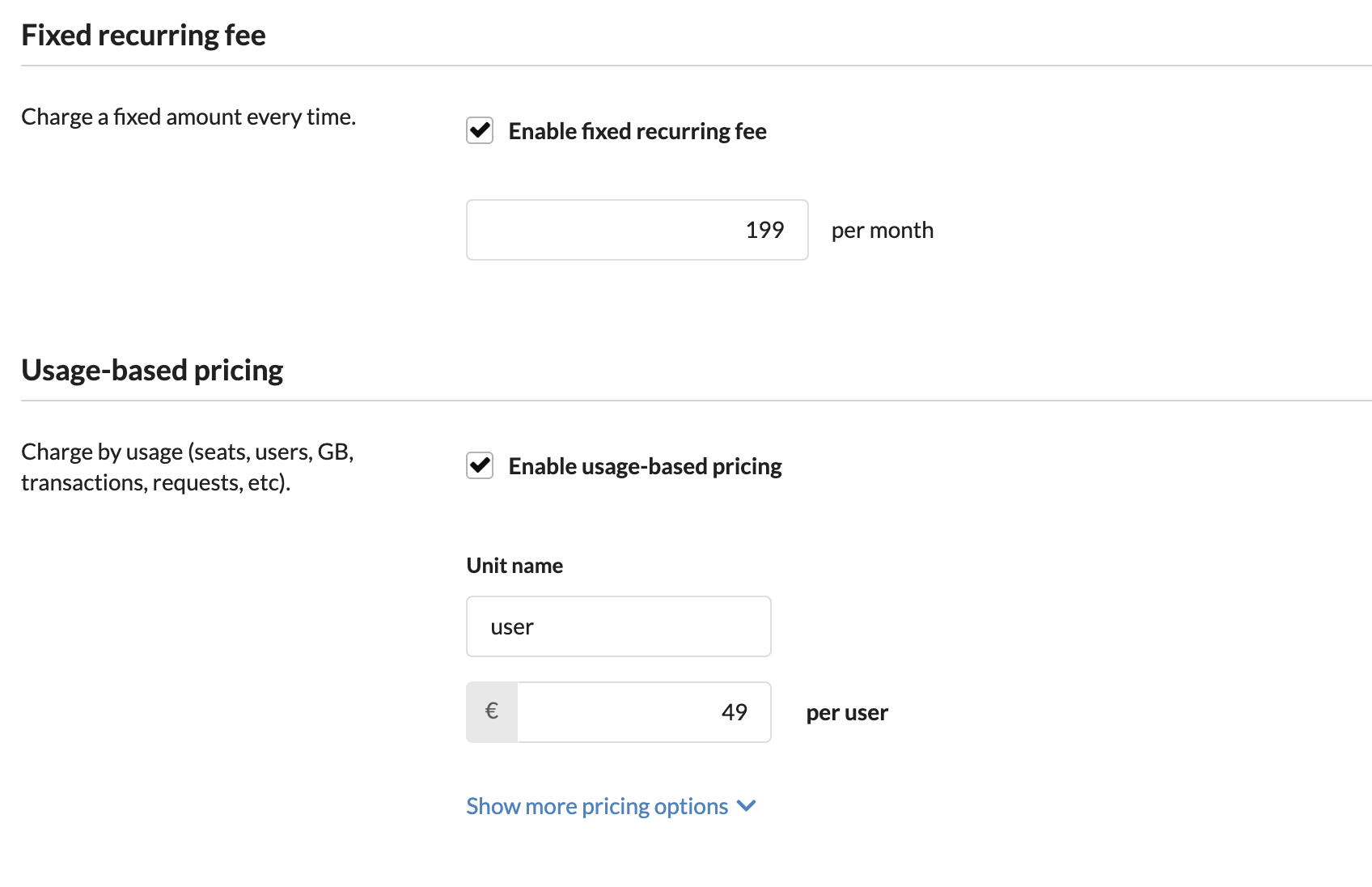The height and width of the screenshot is (887, 1372).
Task: Click the Fixed recurring fee section heading
Action: coord(143,36)
